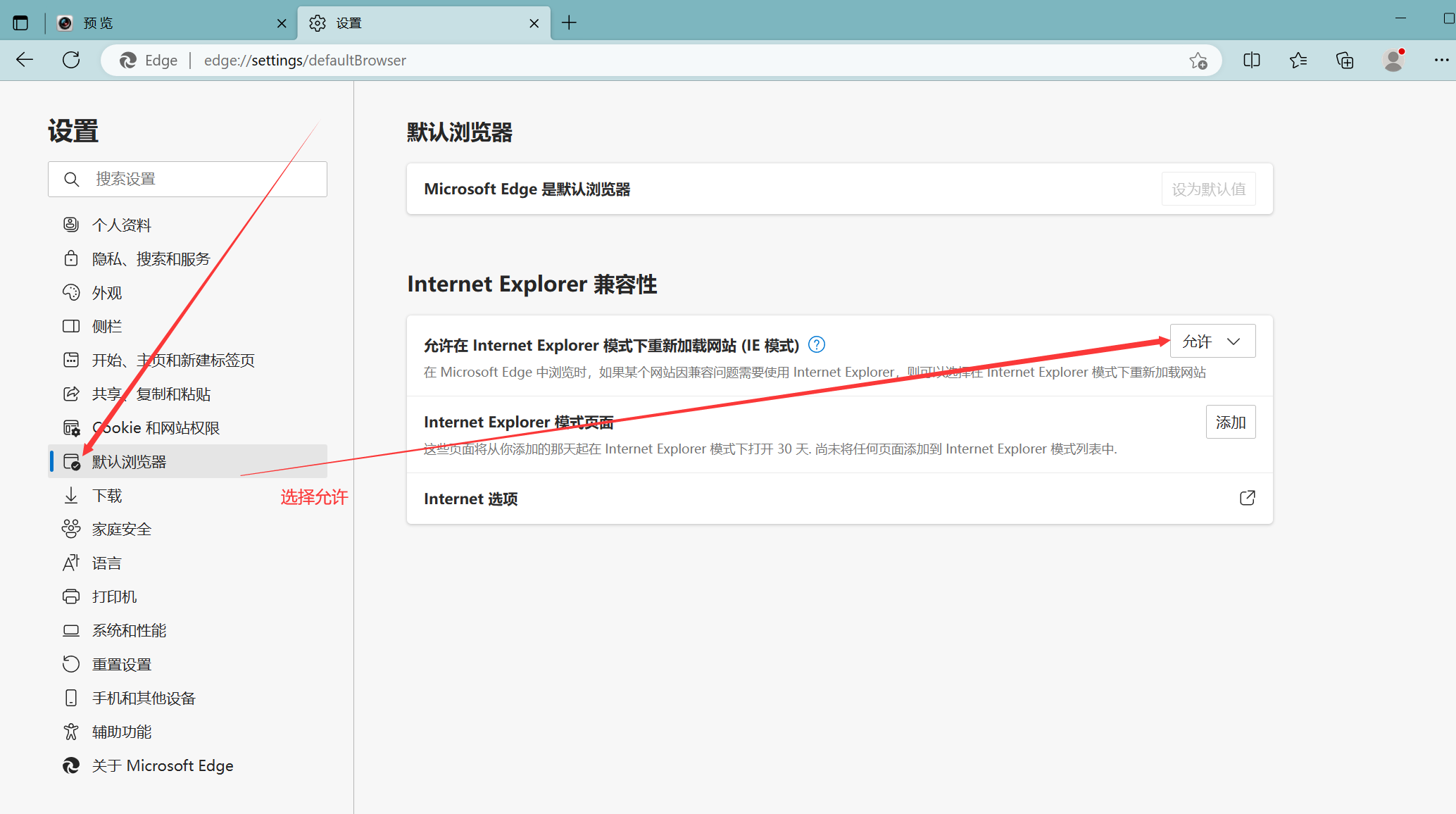
Task: Click the 手机和其他设备 phone icon
Action: 71,698
